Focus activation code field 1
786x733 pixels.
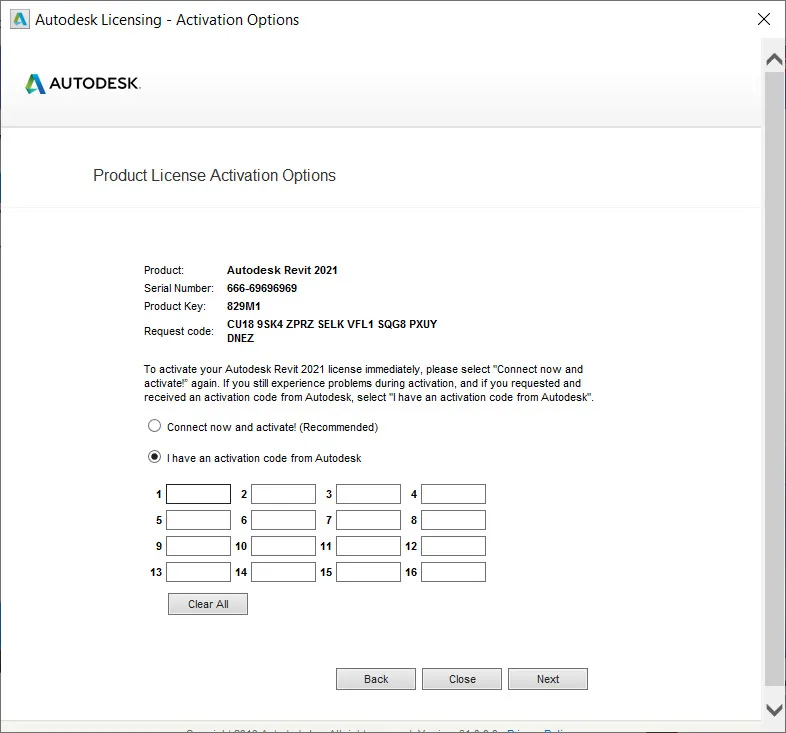[198, 494]
